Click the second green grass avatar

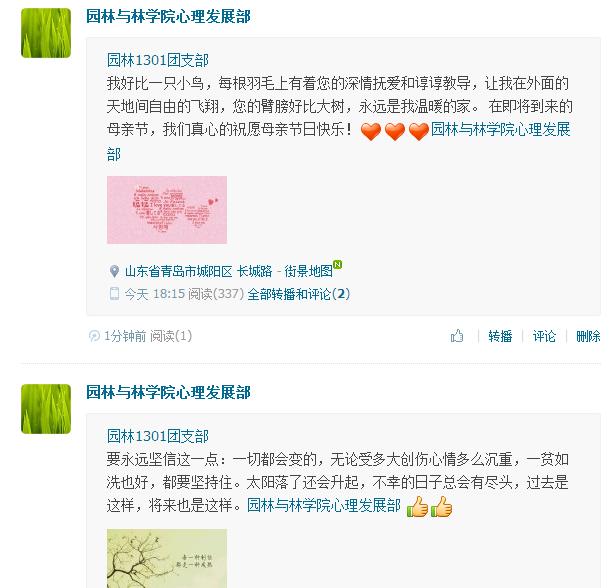pos(46,409)
